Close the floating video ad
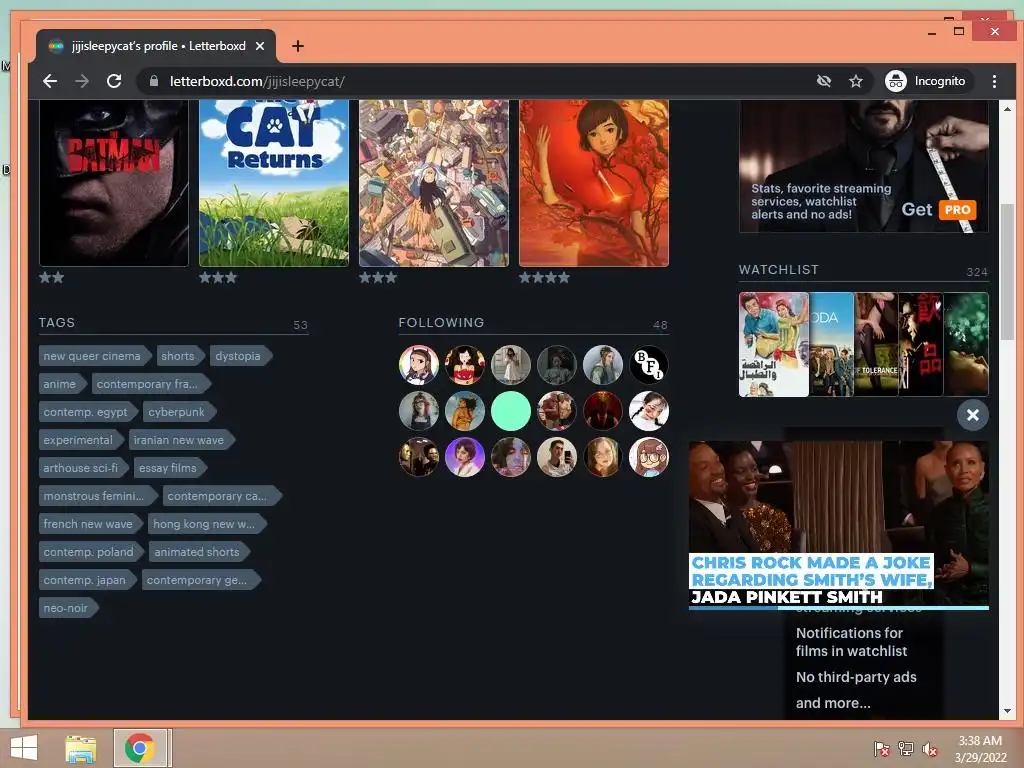The height and width of the screenshot is (768, 1024). pos(972,415)
